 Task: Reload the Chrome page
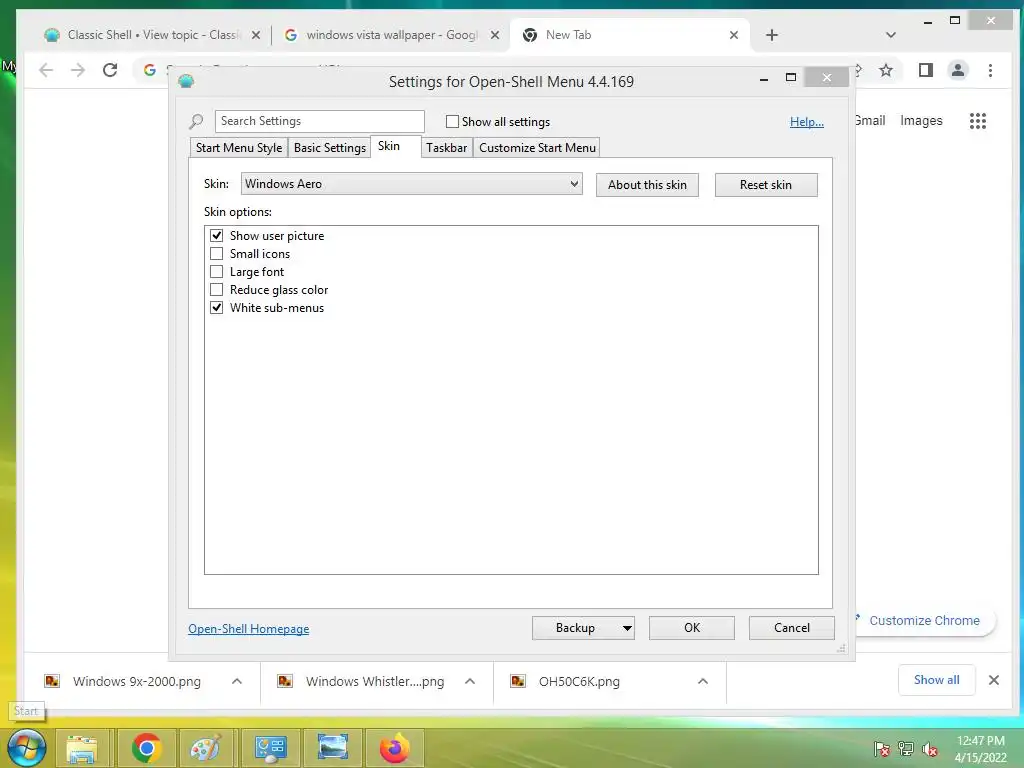click(110, 70)
